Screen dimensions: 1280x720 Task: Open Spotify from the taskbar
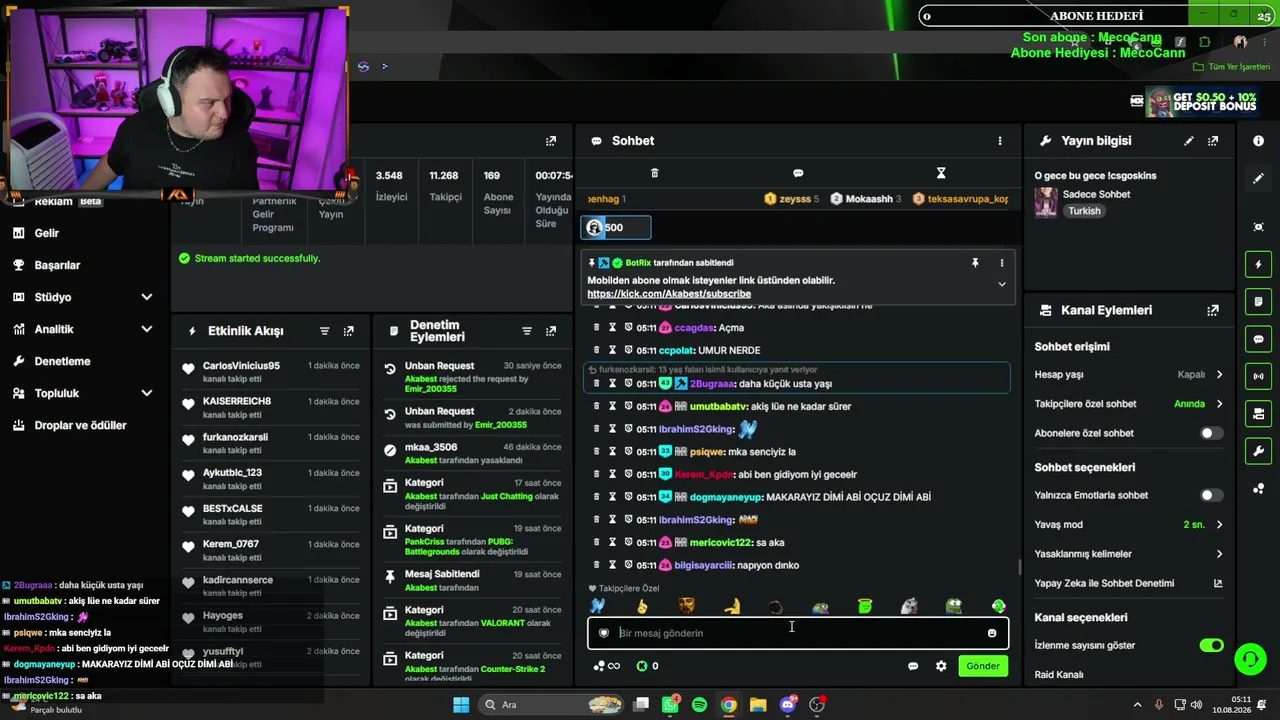(699, 705)
